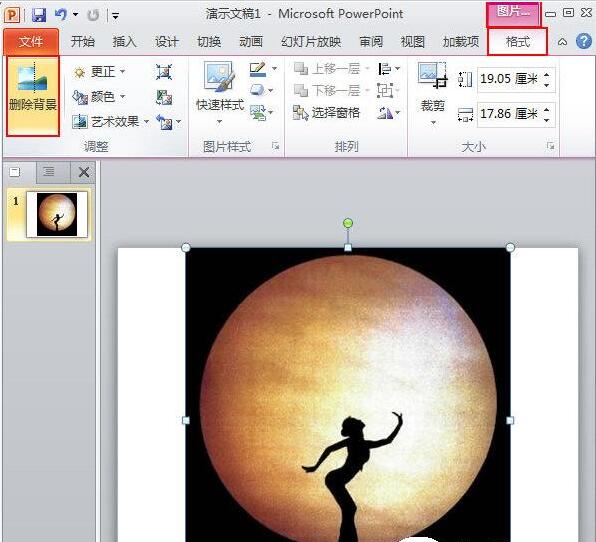Click the PowerPoint application icon
The image size is (596, 542).
click(x=12, y=15)
